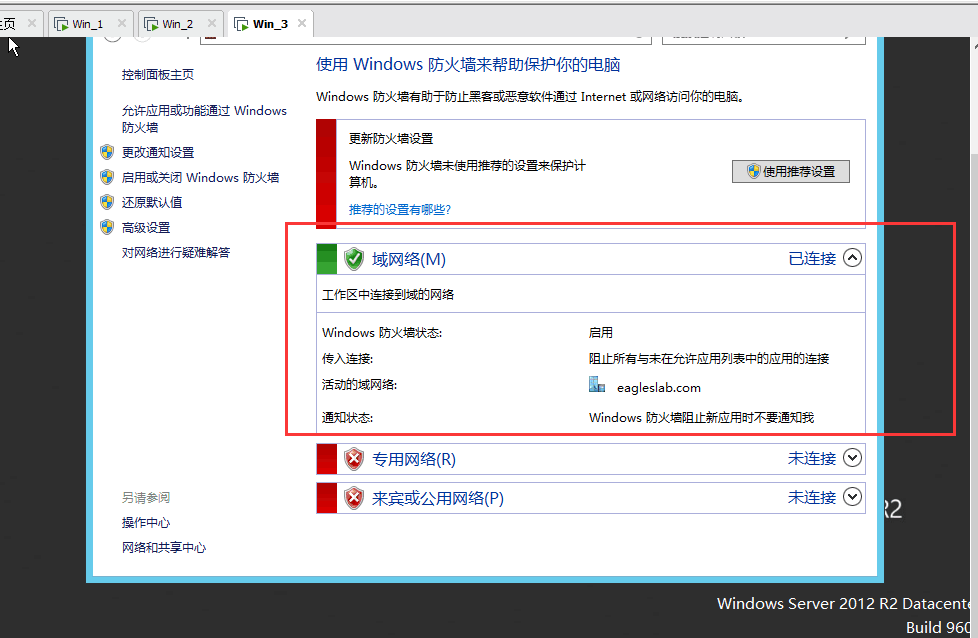
Task: Open 操作中心 link
Action: (146, 523)
